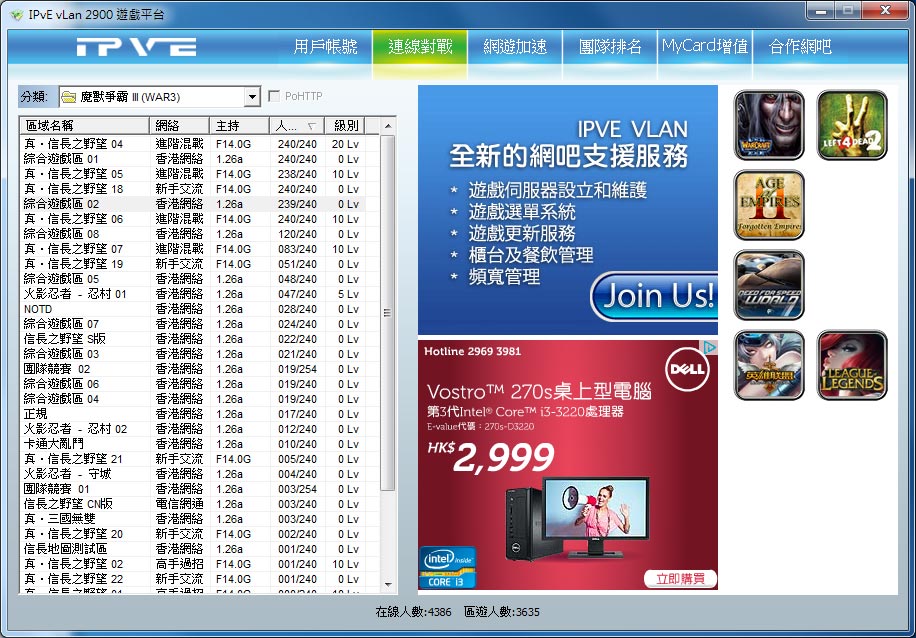Image resolution: width=916 pixels, height=638 pixels.
Task: Select room 真・信長之野望 05
Action: 192,174
